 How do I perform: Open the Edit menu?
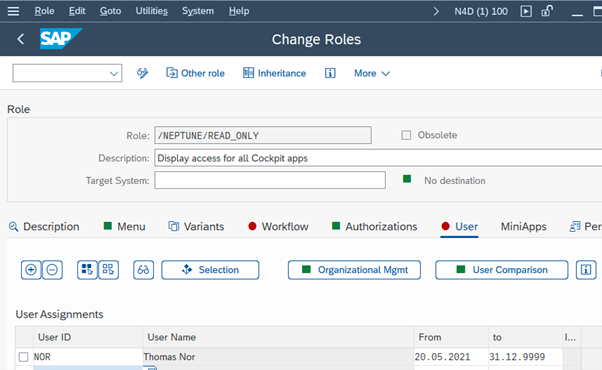tap(77, 11)
